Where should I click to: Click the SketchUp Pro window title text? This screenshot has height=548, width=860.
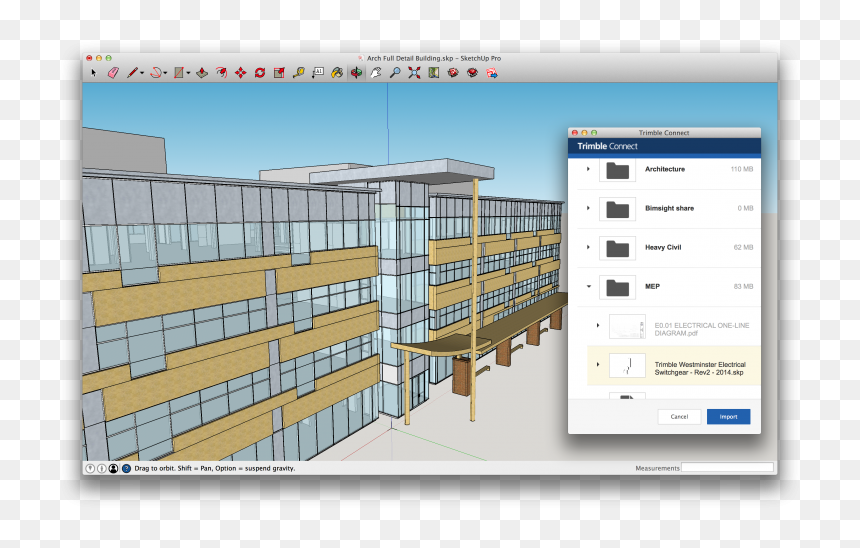coord(434,58)
